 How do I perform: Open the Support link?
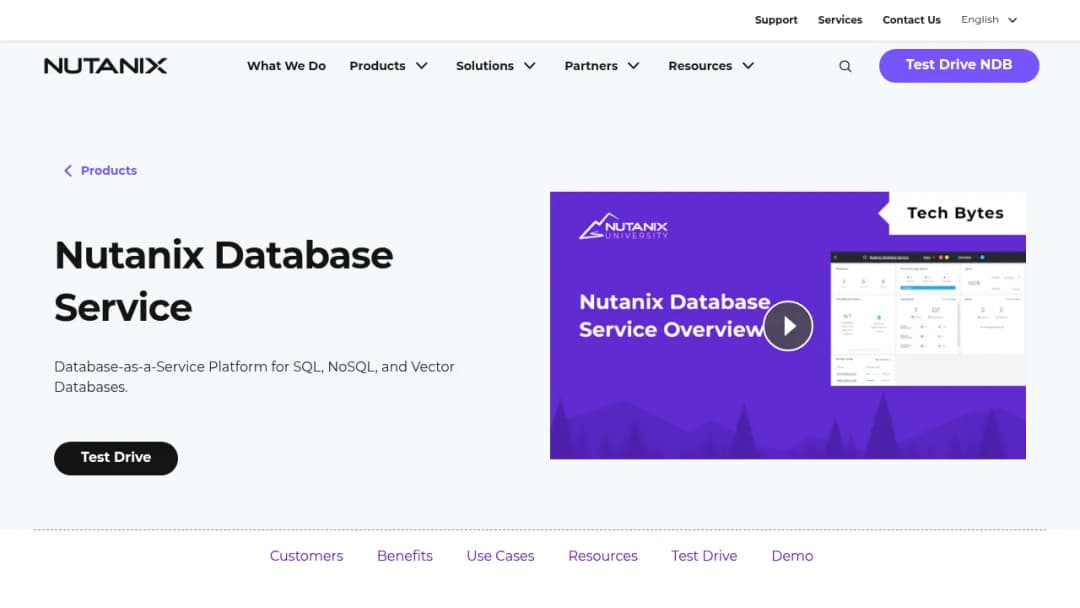click(776, 20)
